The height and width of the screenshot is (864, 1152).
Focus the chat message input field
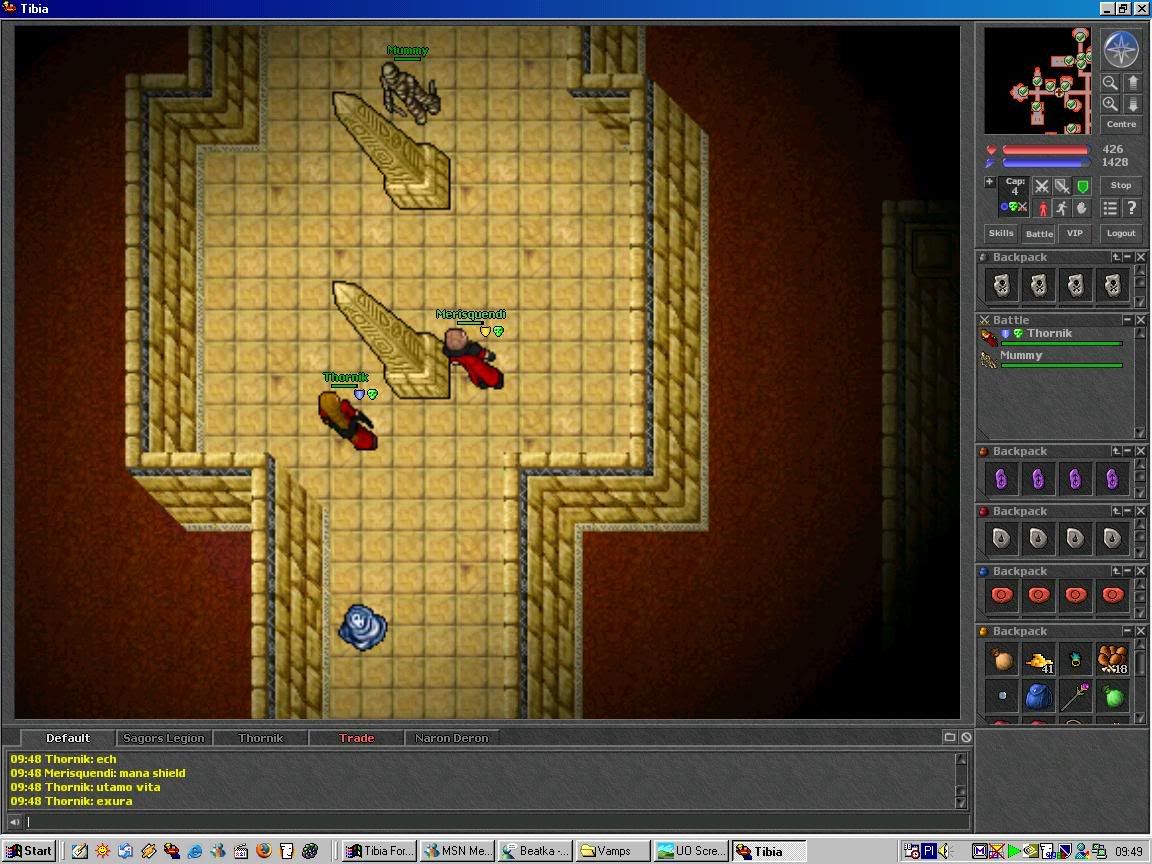click(497, 822)
